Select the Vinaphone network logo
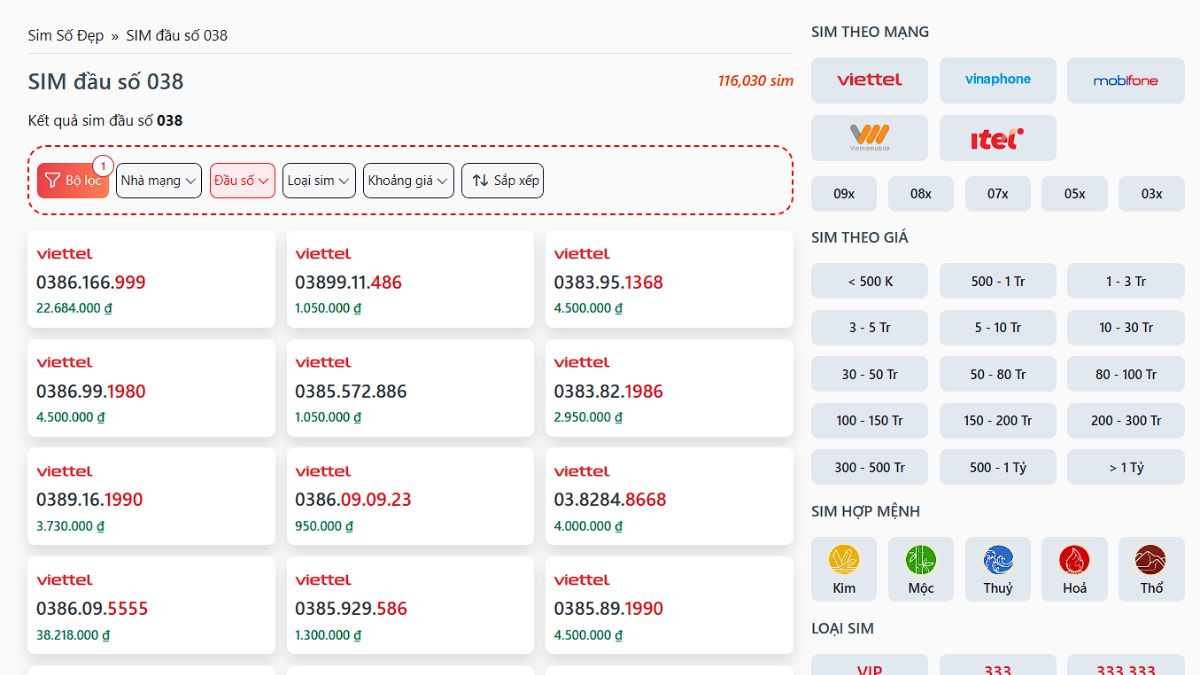The image size is (1200, 675). 997,80
